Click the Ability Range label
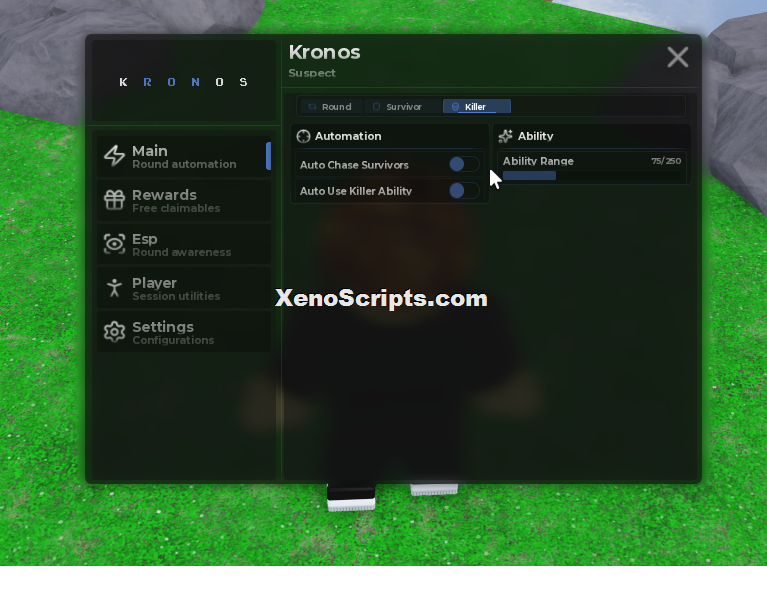The width and height of the screenshot is (767, 596). [x=538, y=161]
